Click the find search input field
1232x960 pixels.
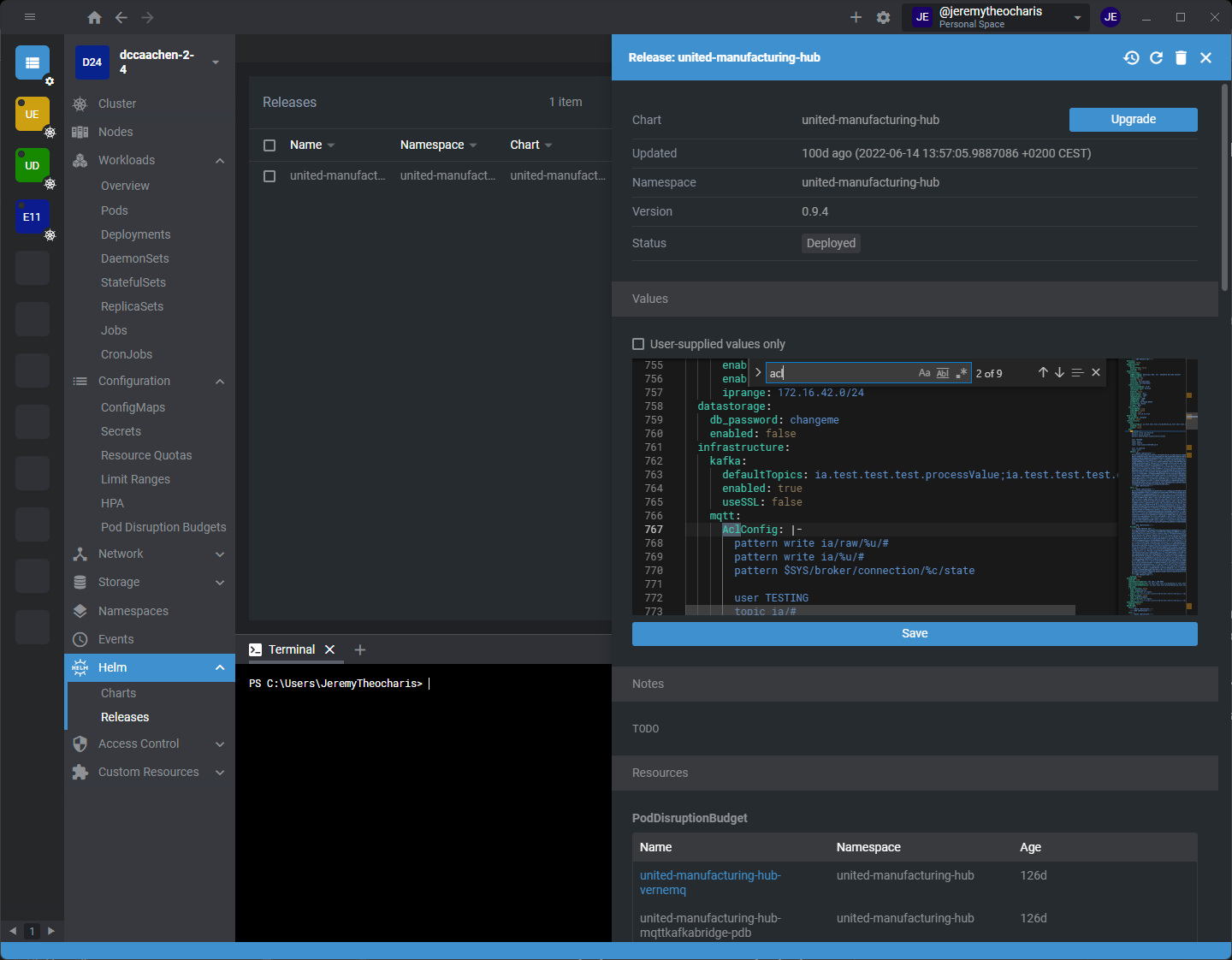point(838,373)
